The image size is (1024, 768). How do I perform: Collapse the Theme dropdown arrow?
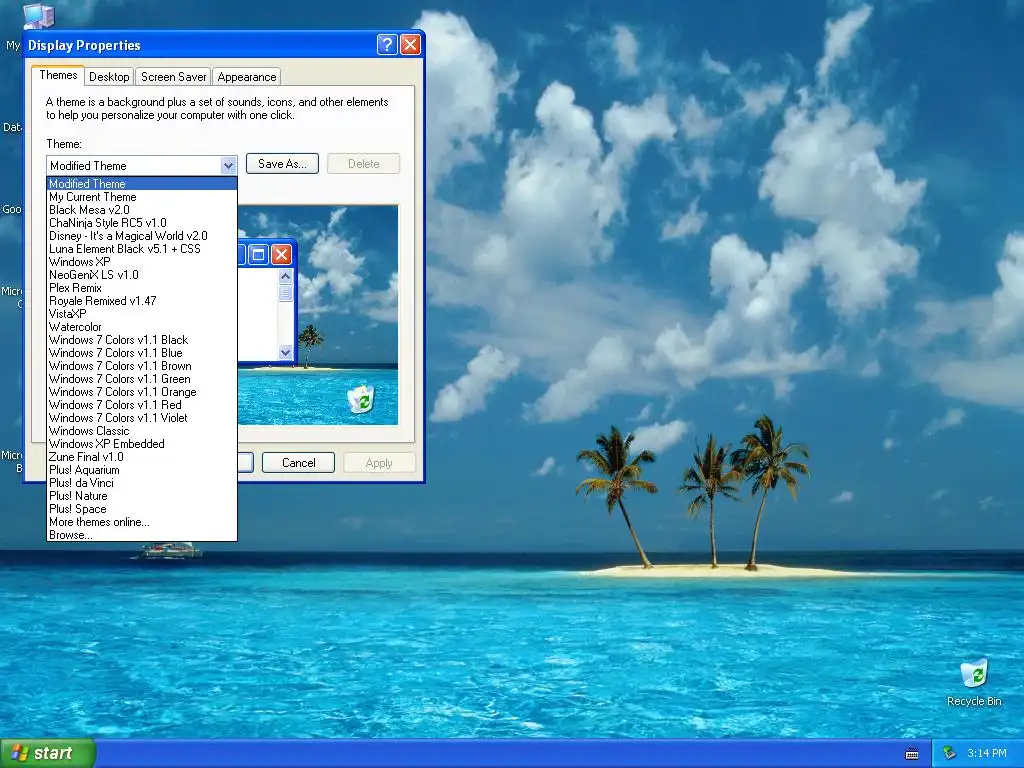[228, 165]
